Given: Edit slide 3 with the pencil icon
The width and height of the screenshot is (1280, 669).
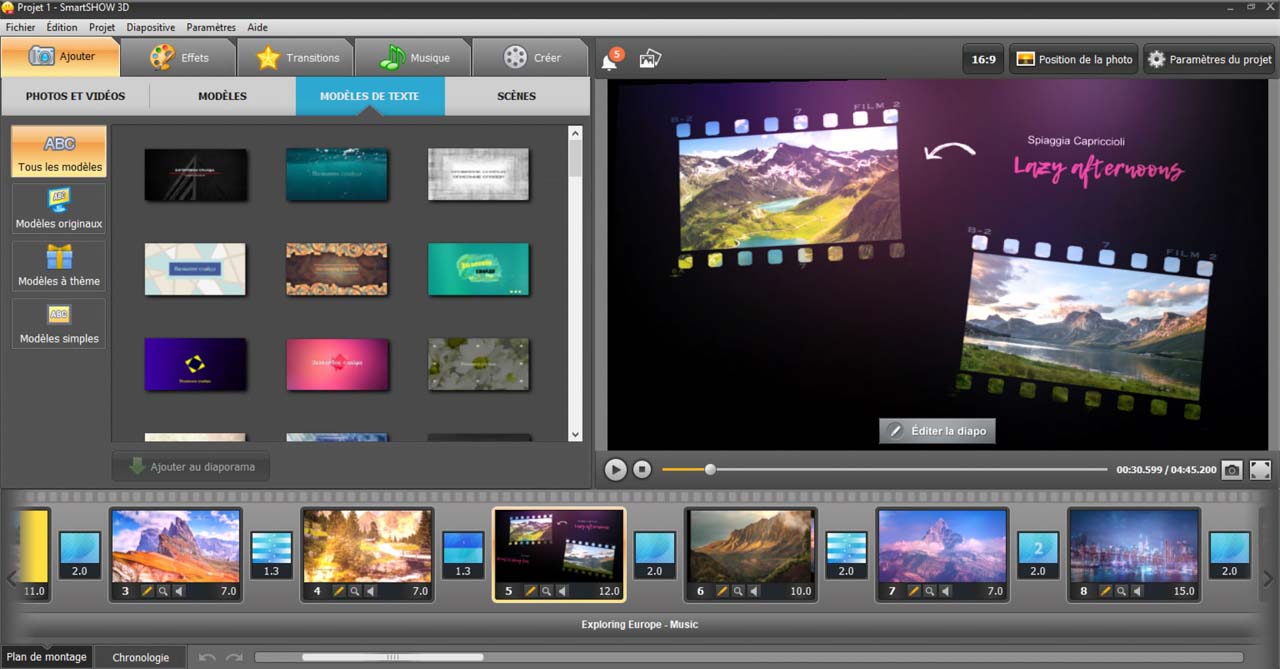Looking at the screenshot, I should (146, 591).
